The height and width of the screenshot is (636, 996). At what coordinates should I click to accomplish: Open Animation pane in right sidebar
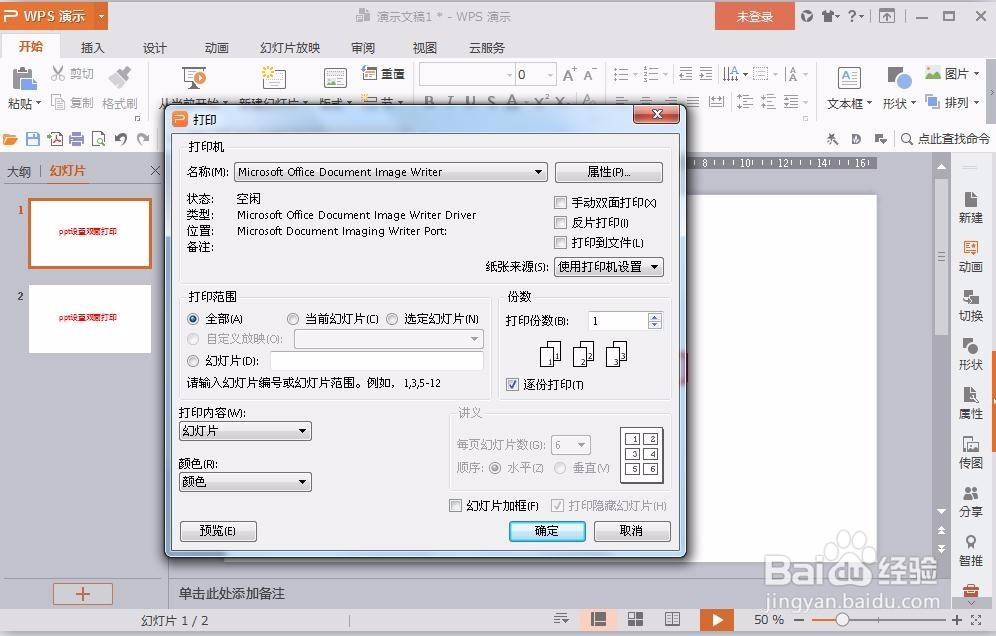pyautogui.click(x=971, y=248)
